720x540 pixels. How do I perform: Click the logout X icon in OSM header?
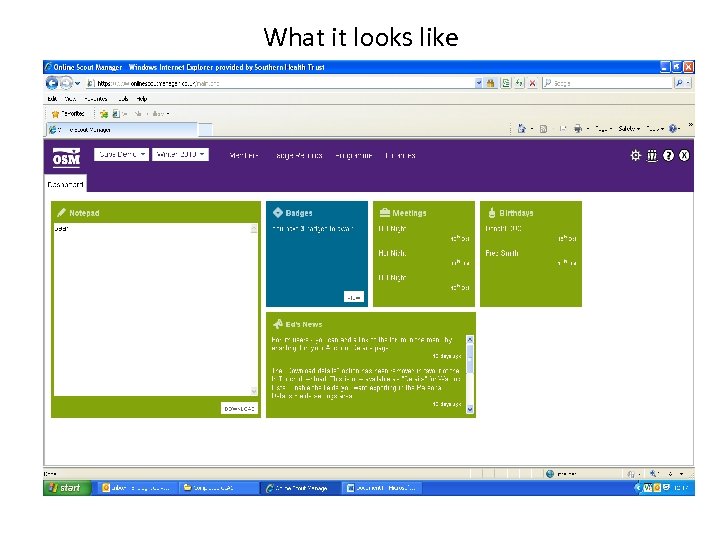[684, 156]
